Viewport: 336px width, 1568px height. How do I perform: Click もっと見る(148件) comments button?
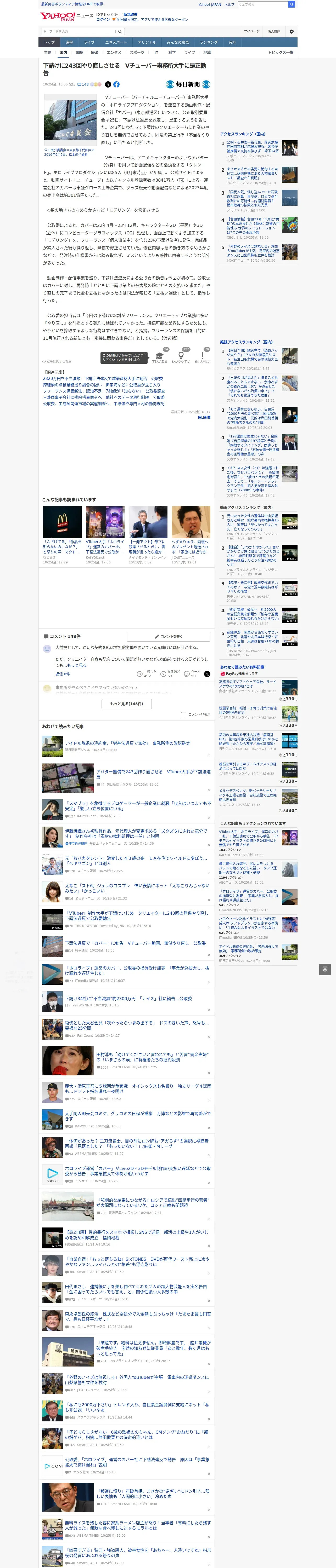127,704
